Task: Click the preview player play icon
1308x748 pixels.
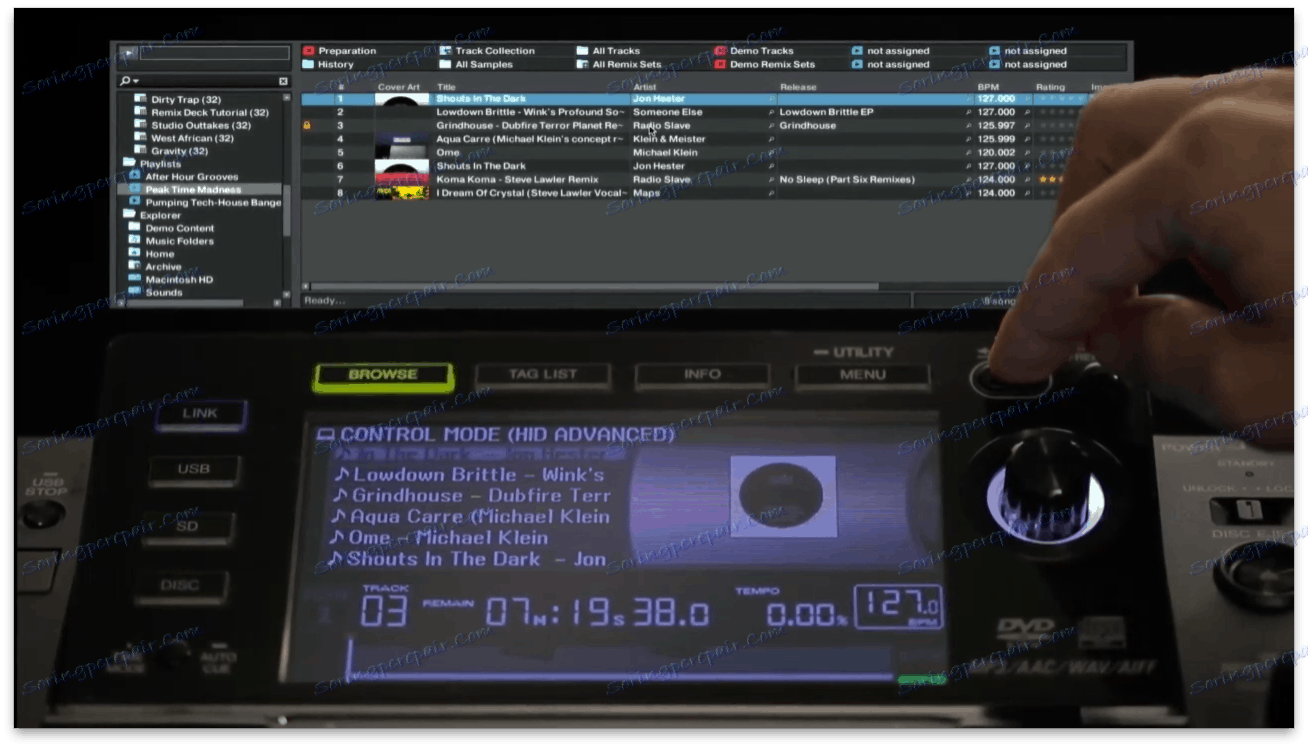Action: click(129, 53)
